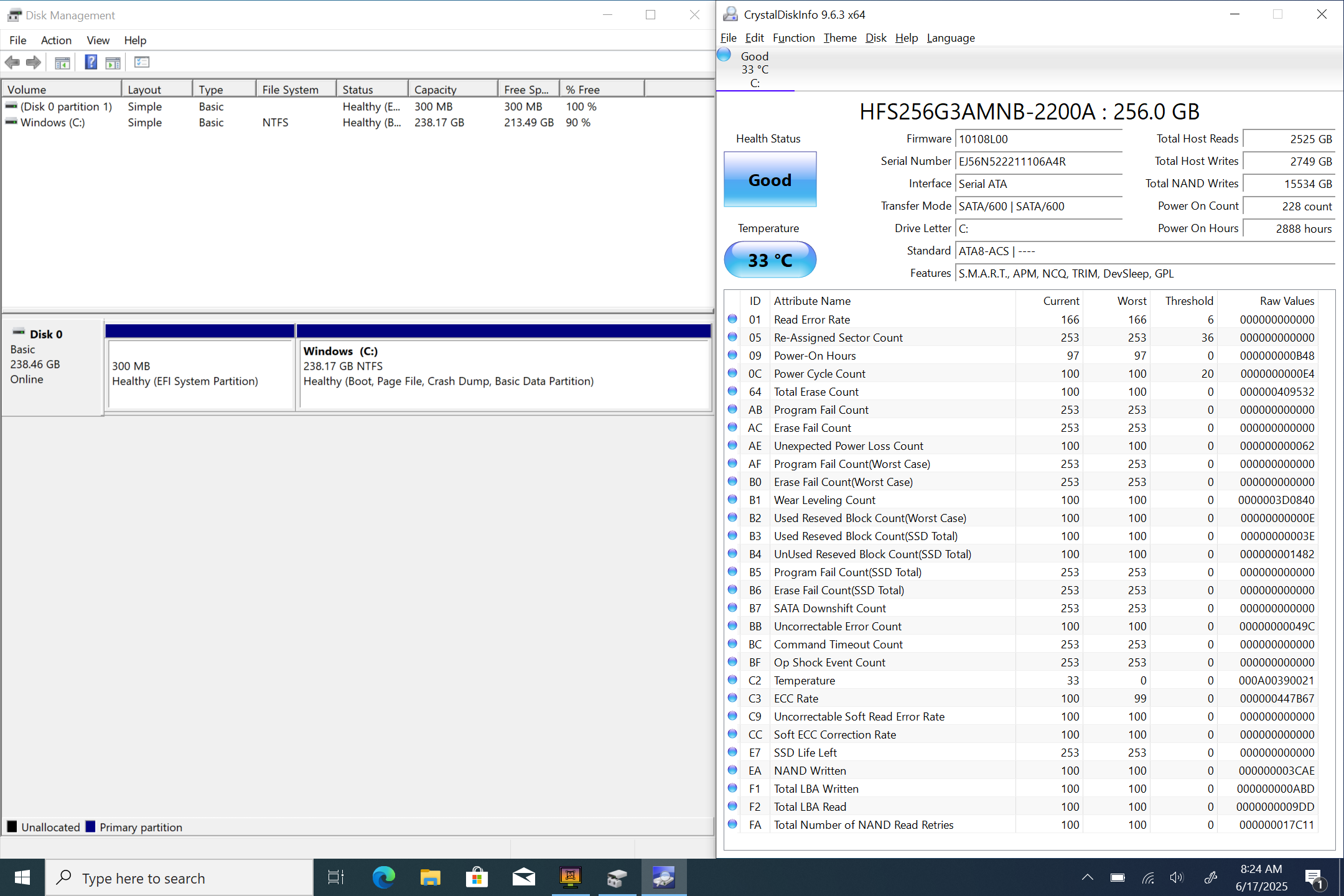
Task: Sort by Capacity column header
Action: pos(452,90)
